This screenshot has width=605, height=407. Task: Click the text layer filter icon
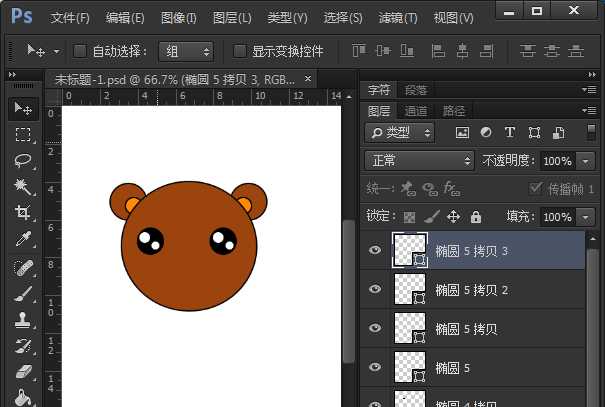[x=509, y=132]
